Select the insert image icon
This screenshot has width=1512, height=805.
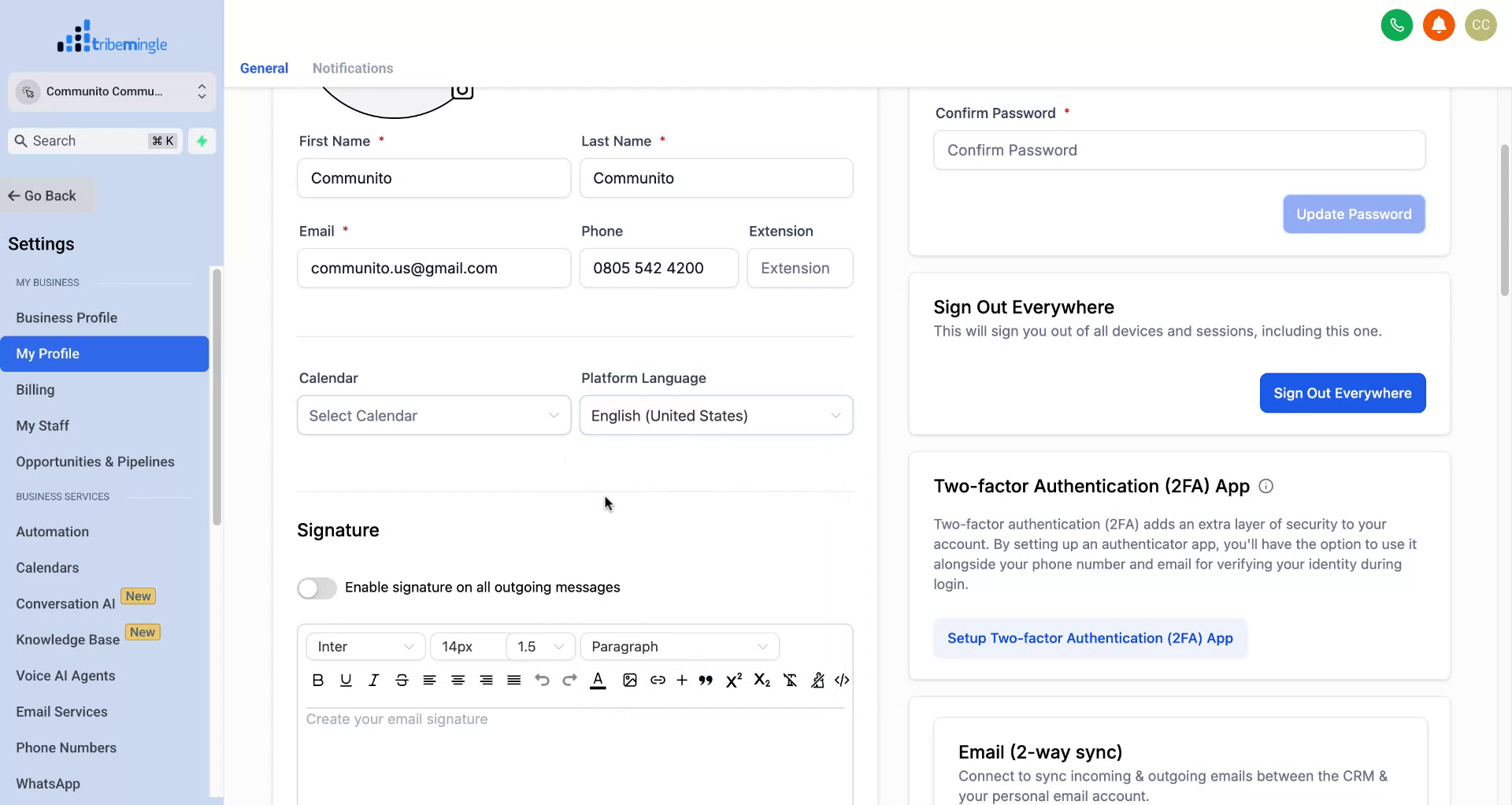[629, 680]
